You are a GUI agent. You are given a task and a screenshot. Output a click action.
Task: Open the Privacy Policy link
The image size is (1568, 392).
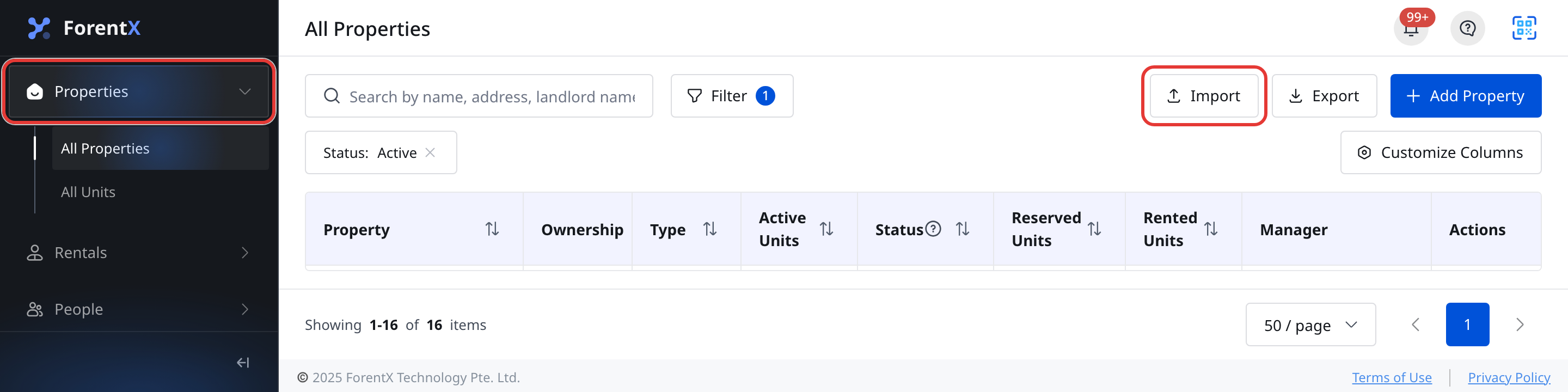tap(1508, 377)
